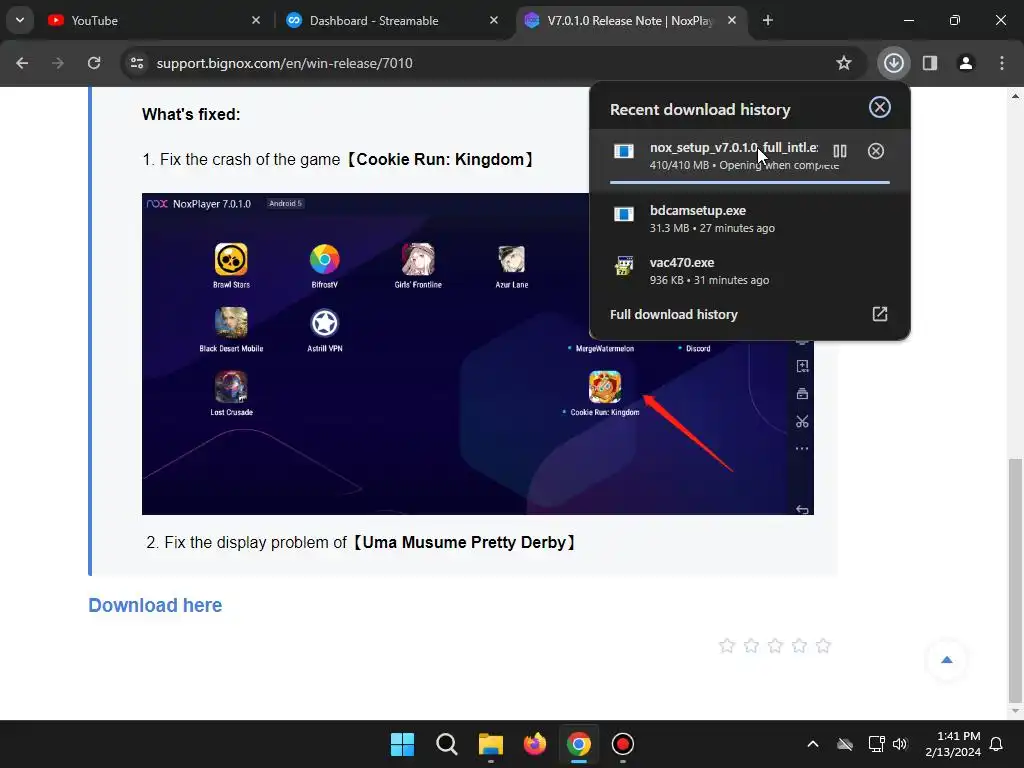This screenshot has height=768, width=1024.
Task: Click the scrollbar up arrow
Action: click(x=1015, y=96)
